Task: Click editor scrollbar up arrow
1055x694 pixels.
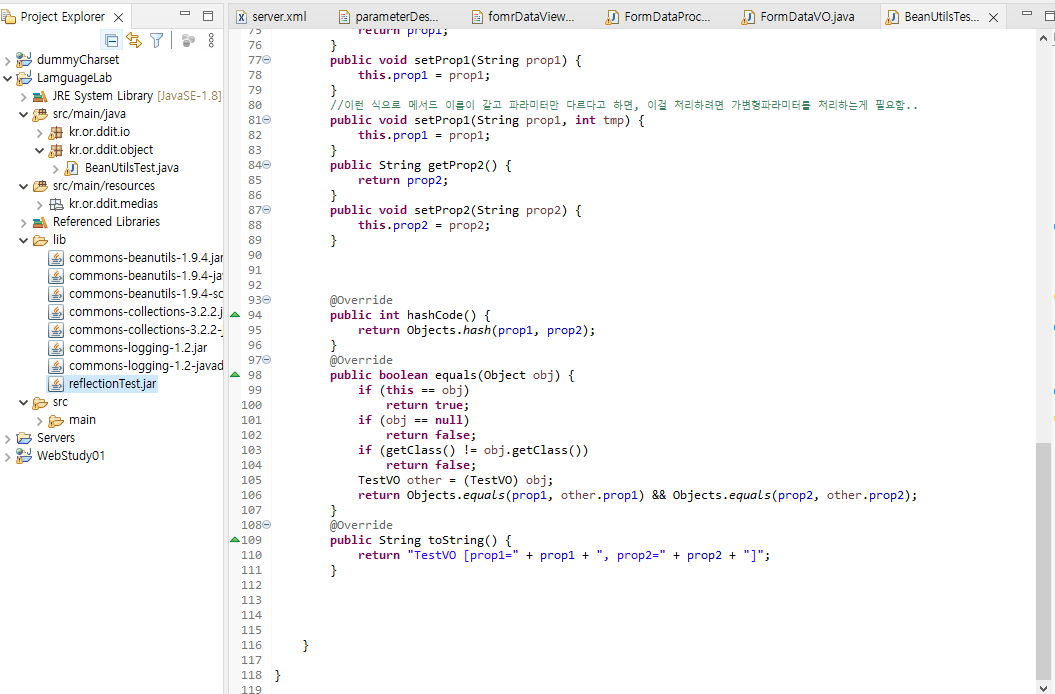Action: [1043, 38]
